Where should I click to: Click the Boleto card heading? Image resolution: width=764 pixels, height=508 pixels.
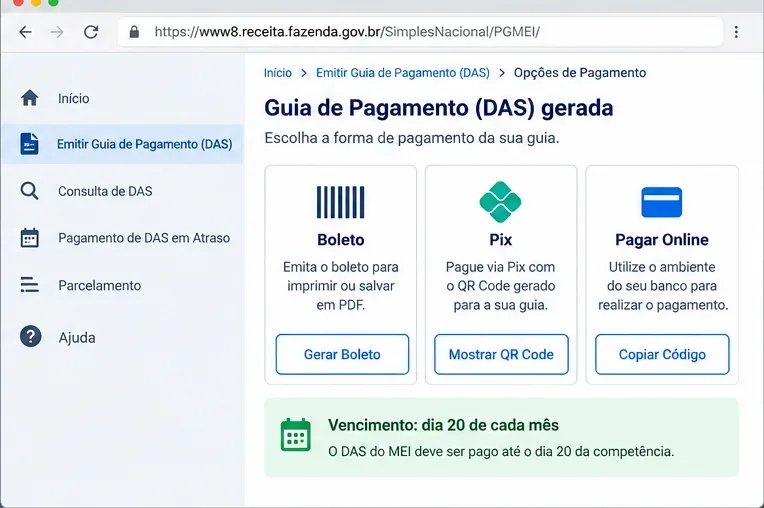[341, 240]
